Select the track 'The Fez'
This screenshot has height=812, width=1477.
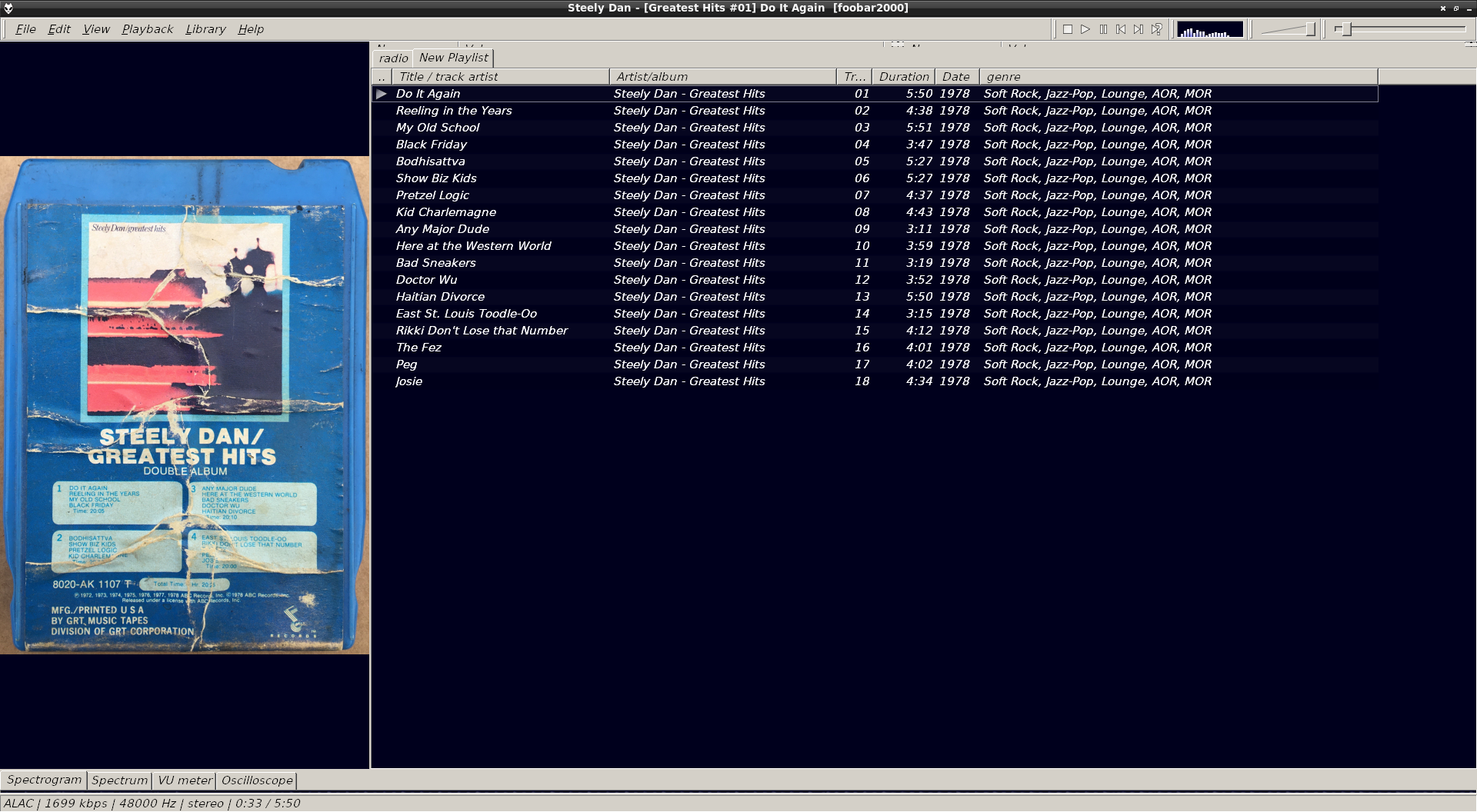tap(875, 348)
